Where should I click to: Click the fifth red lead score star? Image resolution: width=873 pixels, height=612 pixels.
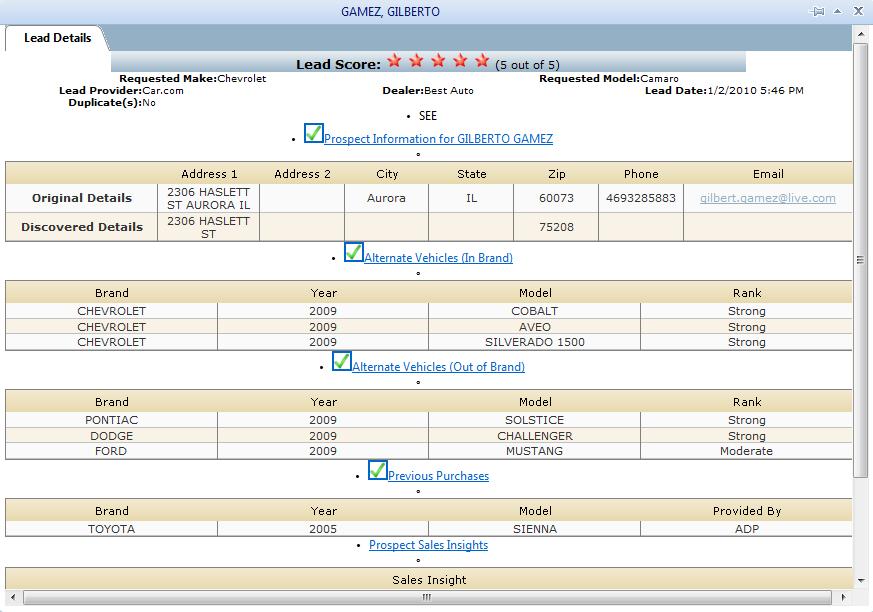point(482,60)
